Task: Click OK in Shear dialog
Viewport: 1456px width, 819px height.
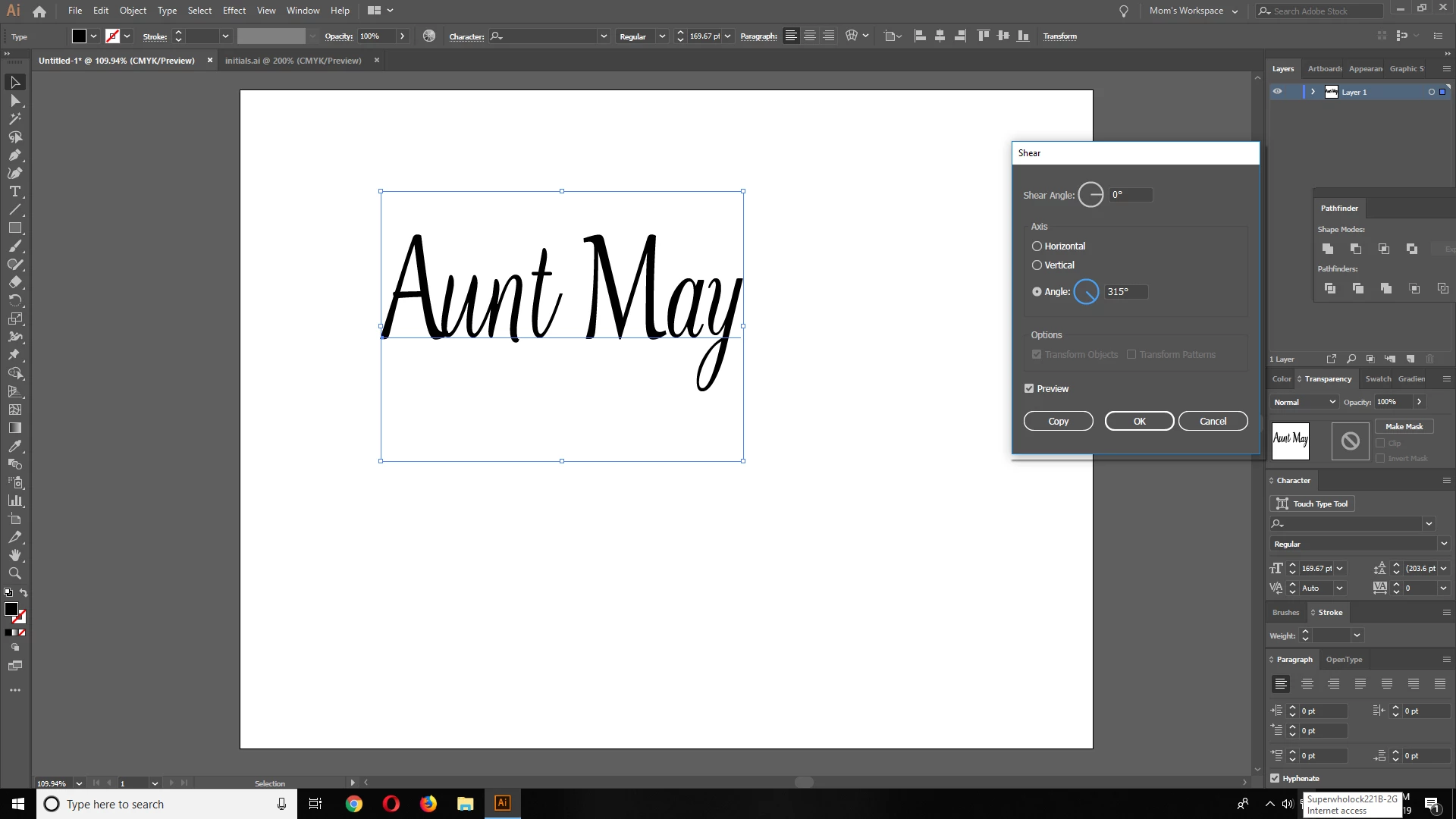Action: tap(1139, 421)
